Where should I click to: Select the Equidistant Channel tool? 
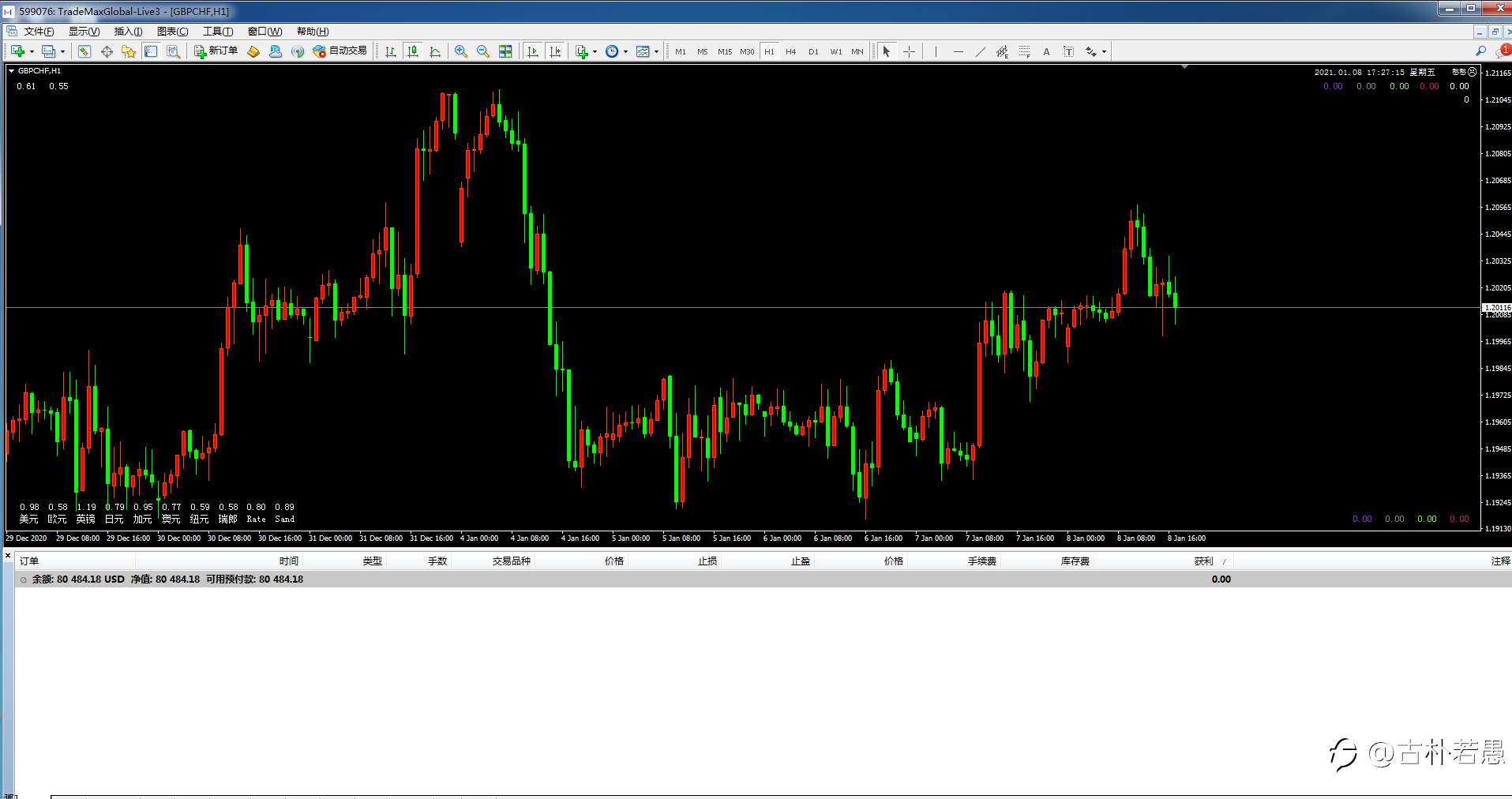(x=1002, y=51)
